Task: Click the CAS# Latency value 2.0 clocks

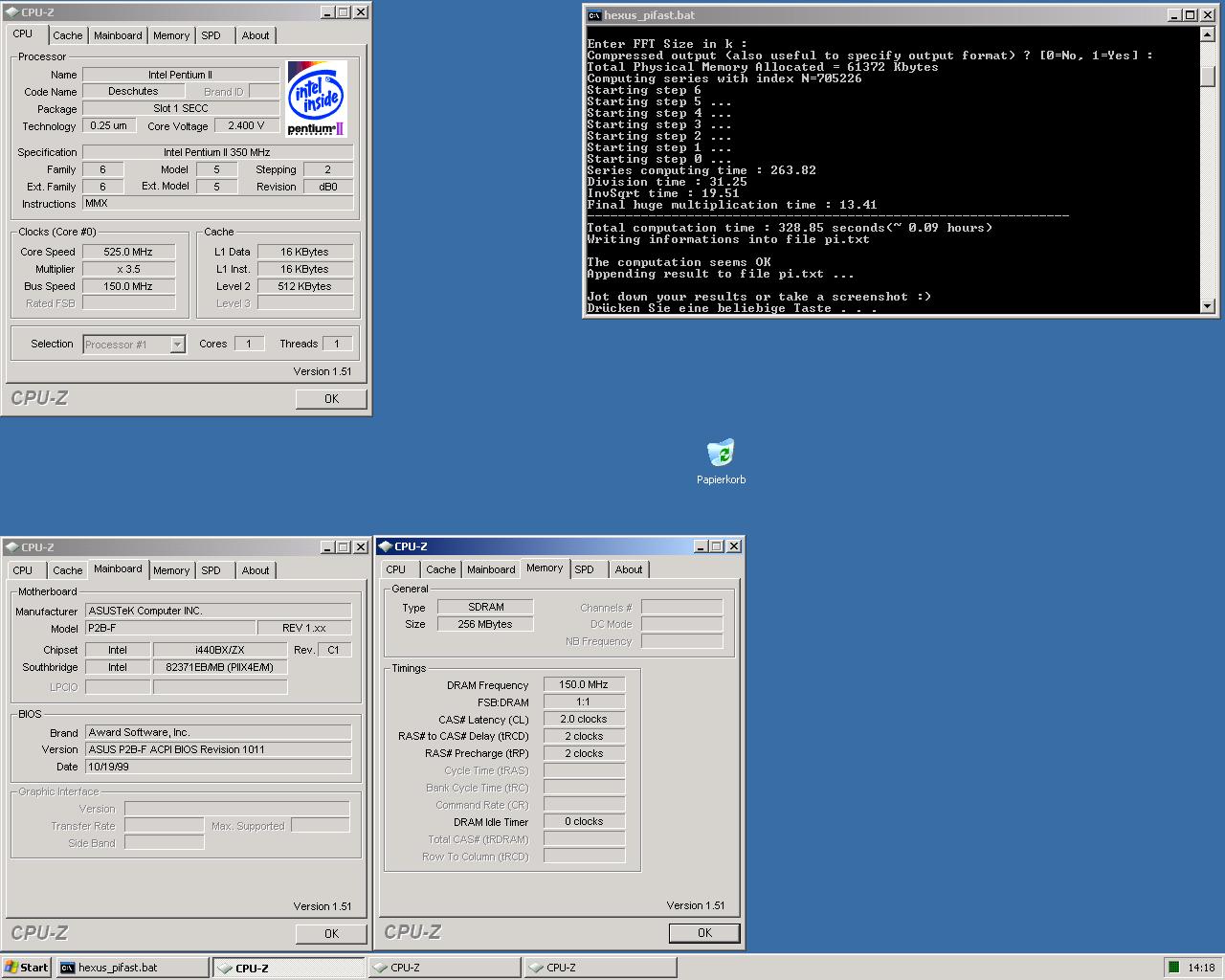Action: pos(584,720)
